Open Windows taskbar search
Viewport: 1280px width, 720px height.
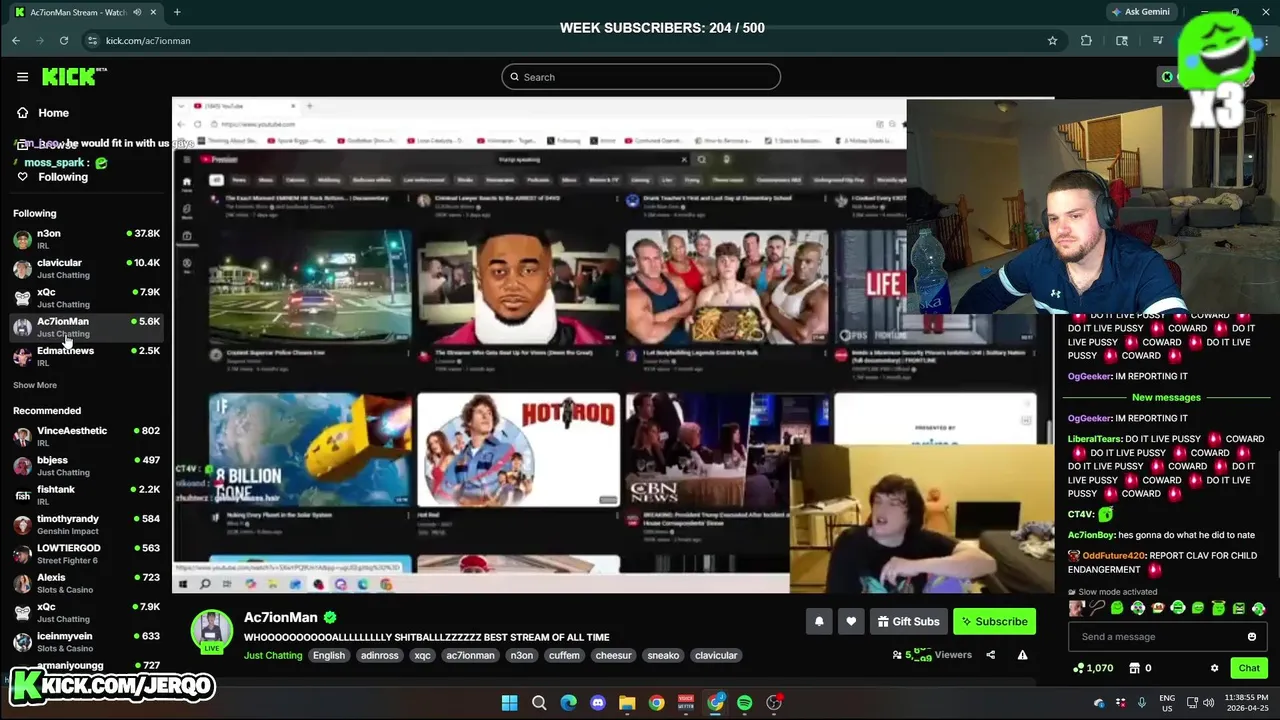(539, 703)
